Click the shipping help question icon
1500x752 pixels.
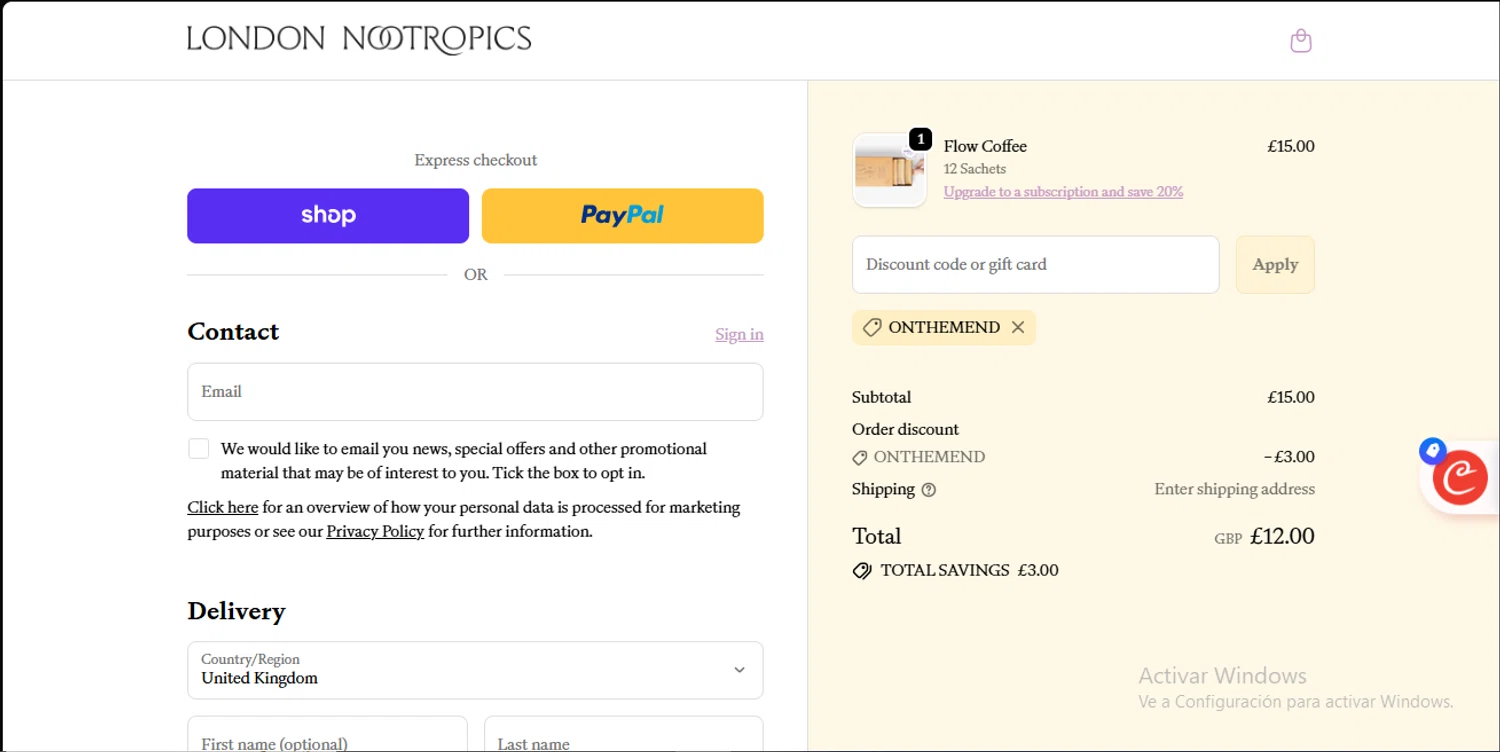928,490
